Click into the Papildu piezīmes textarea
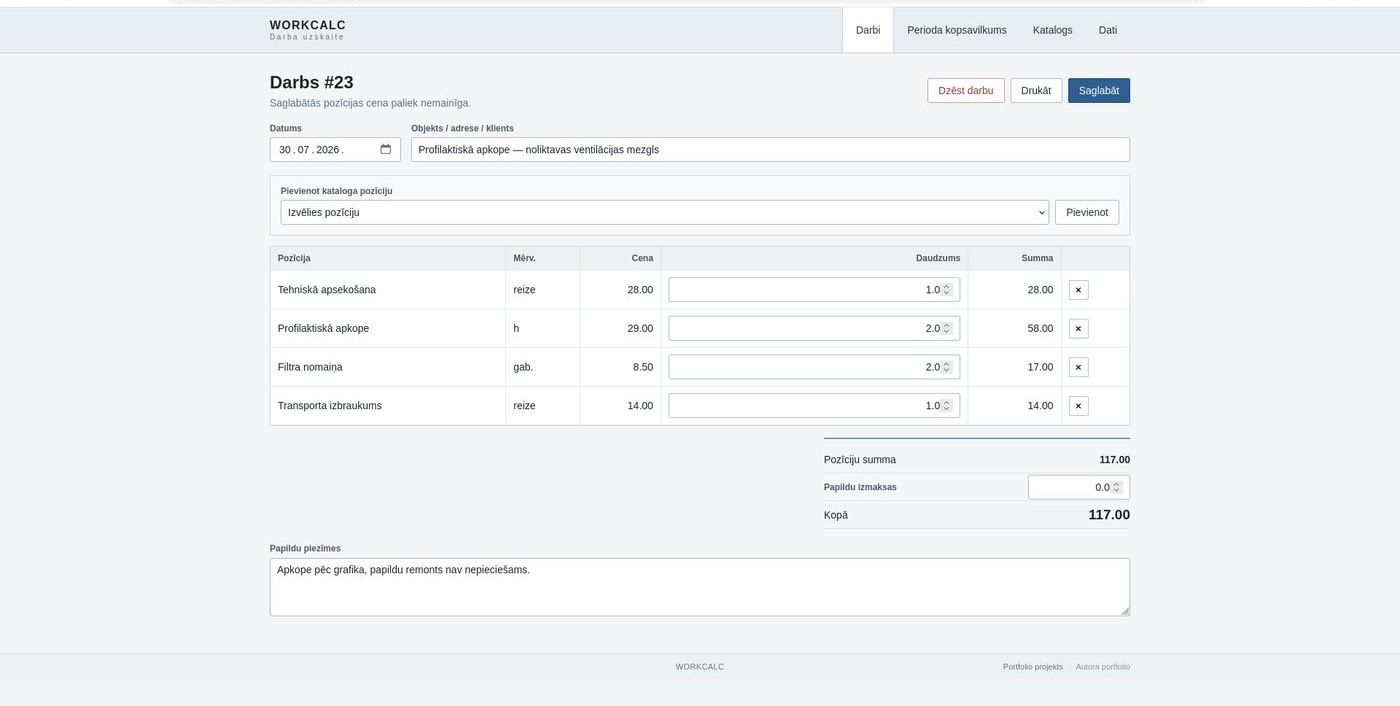Screen dimensions: 1400x706 [x=700, y=587]
